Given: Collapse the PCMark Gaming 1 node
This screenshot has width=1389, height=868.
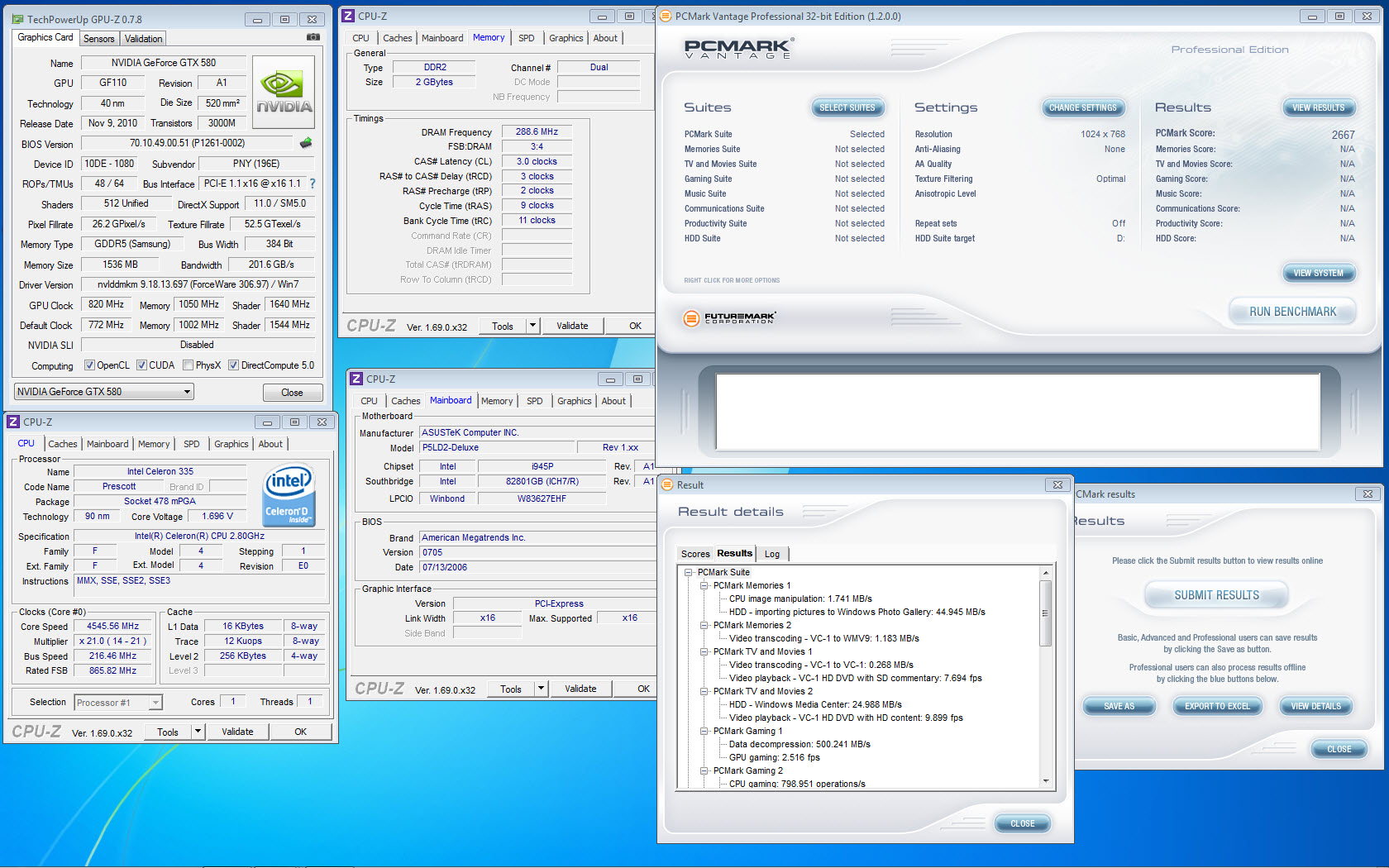Looking at the screenshot, I should 704,731.
